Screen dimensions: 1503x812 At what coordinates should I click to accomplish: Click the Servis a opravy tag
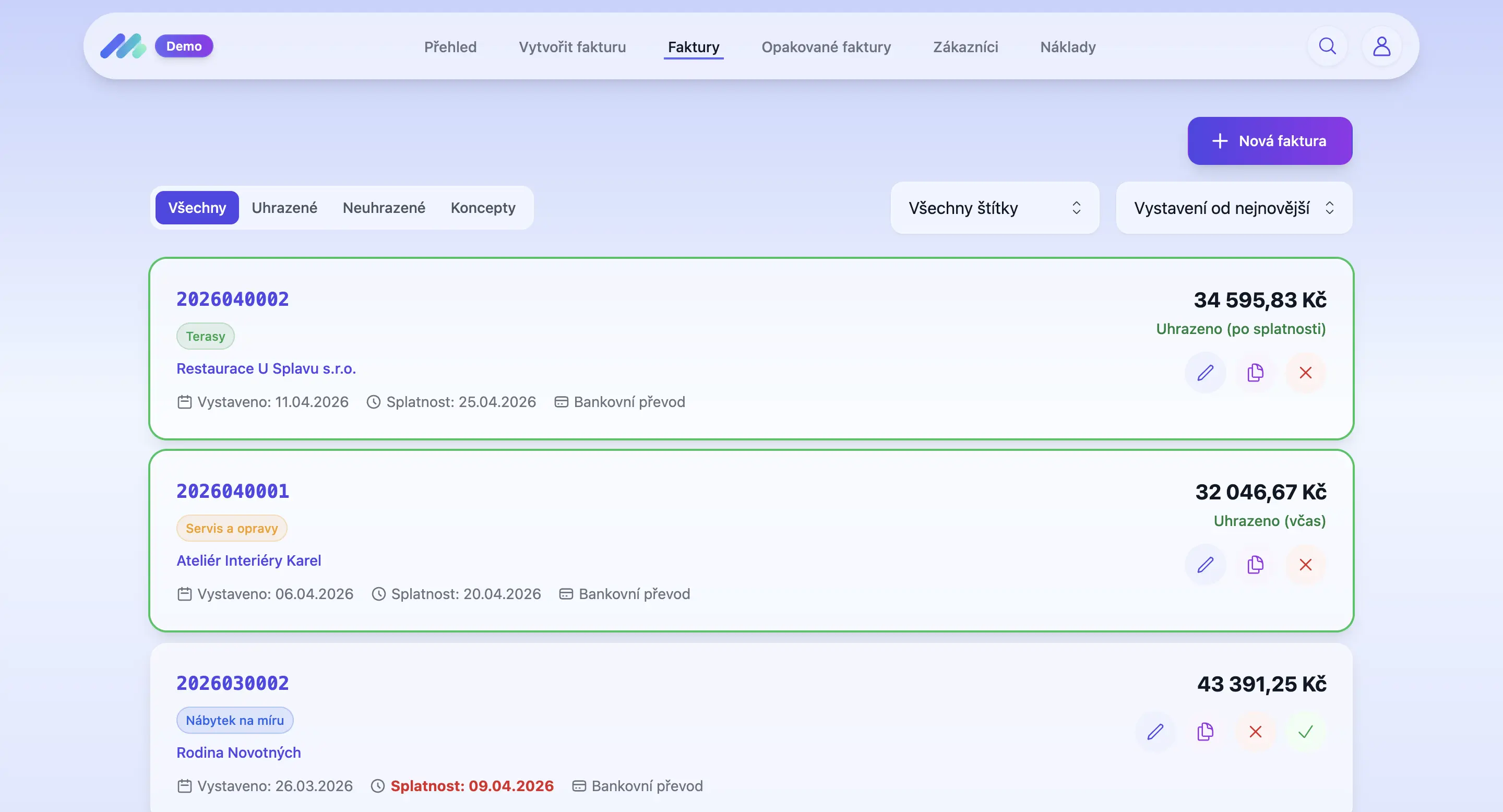pos(232,529)
